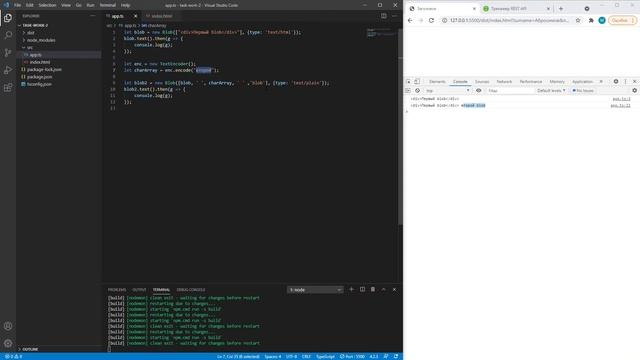Viewport: 640px width, 360px height.
Task: Open the Selection menu
Action: pos(47,5)
